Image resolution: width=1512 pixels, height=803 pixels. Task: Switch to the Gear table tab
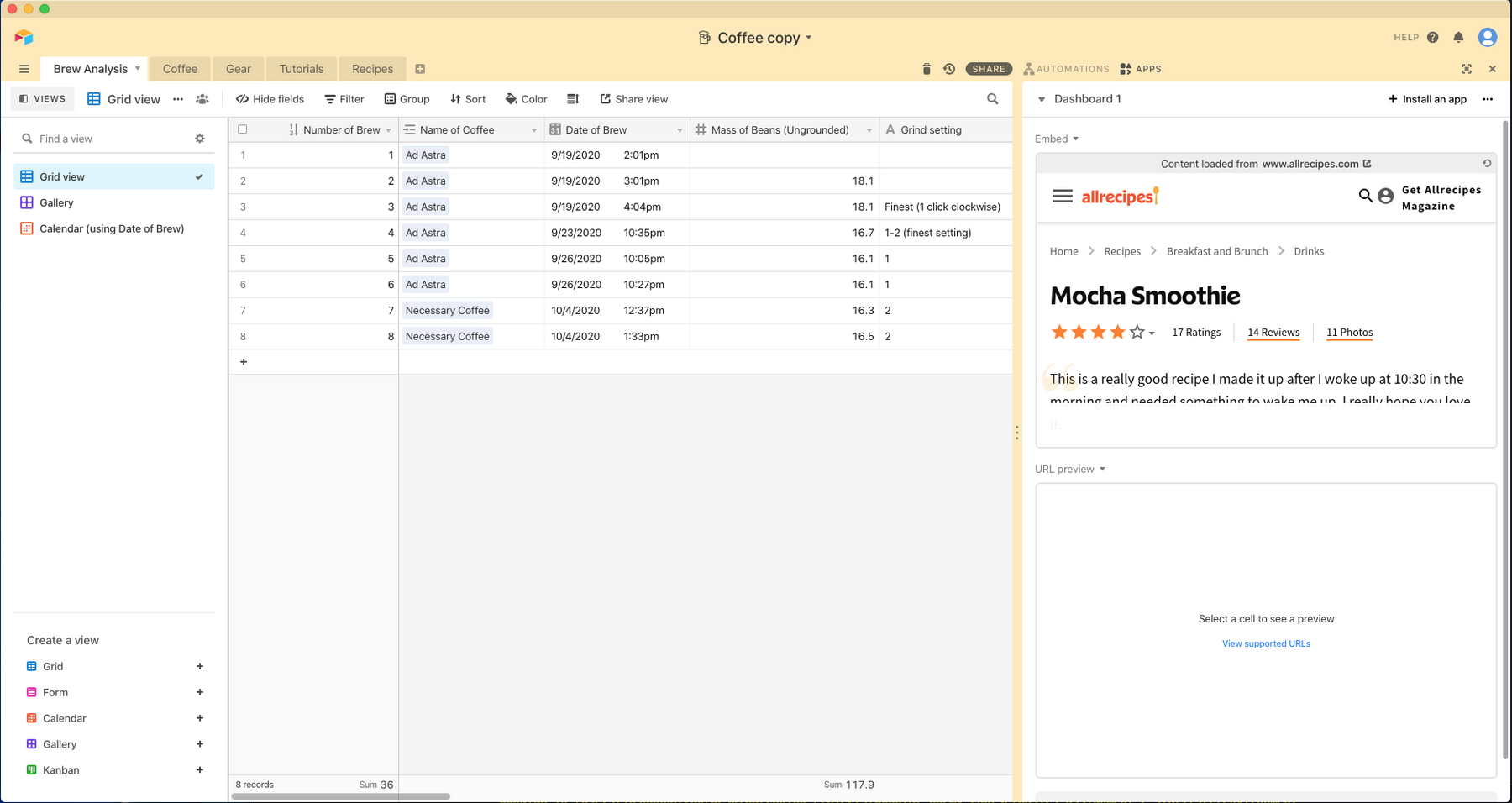point(239,69)
